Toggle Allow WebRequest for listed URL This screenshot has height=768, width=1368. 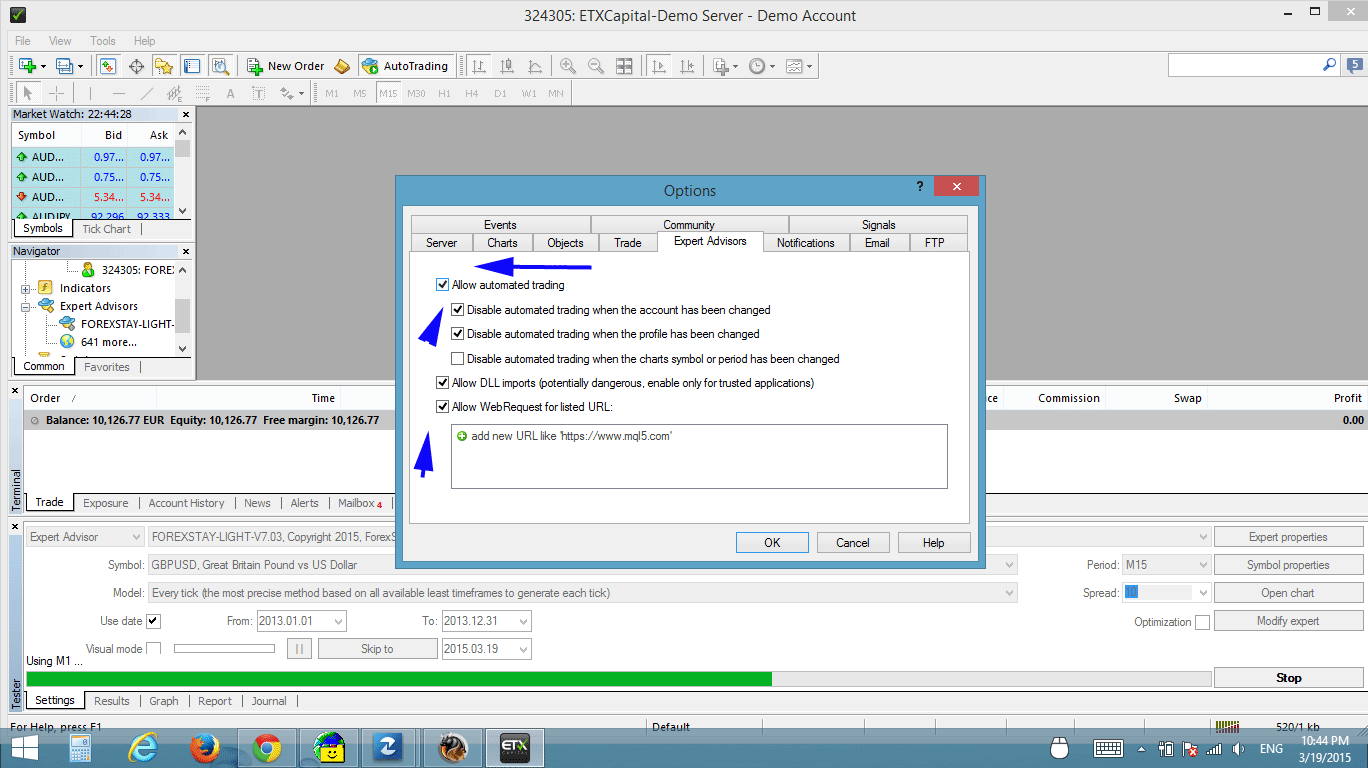click(443, 407)
